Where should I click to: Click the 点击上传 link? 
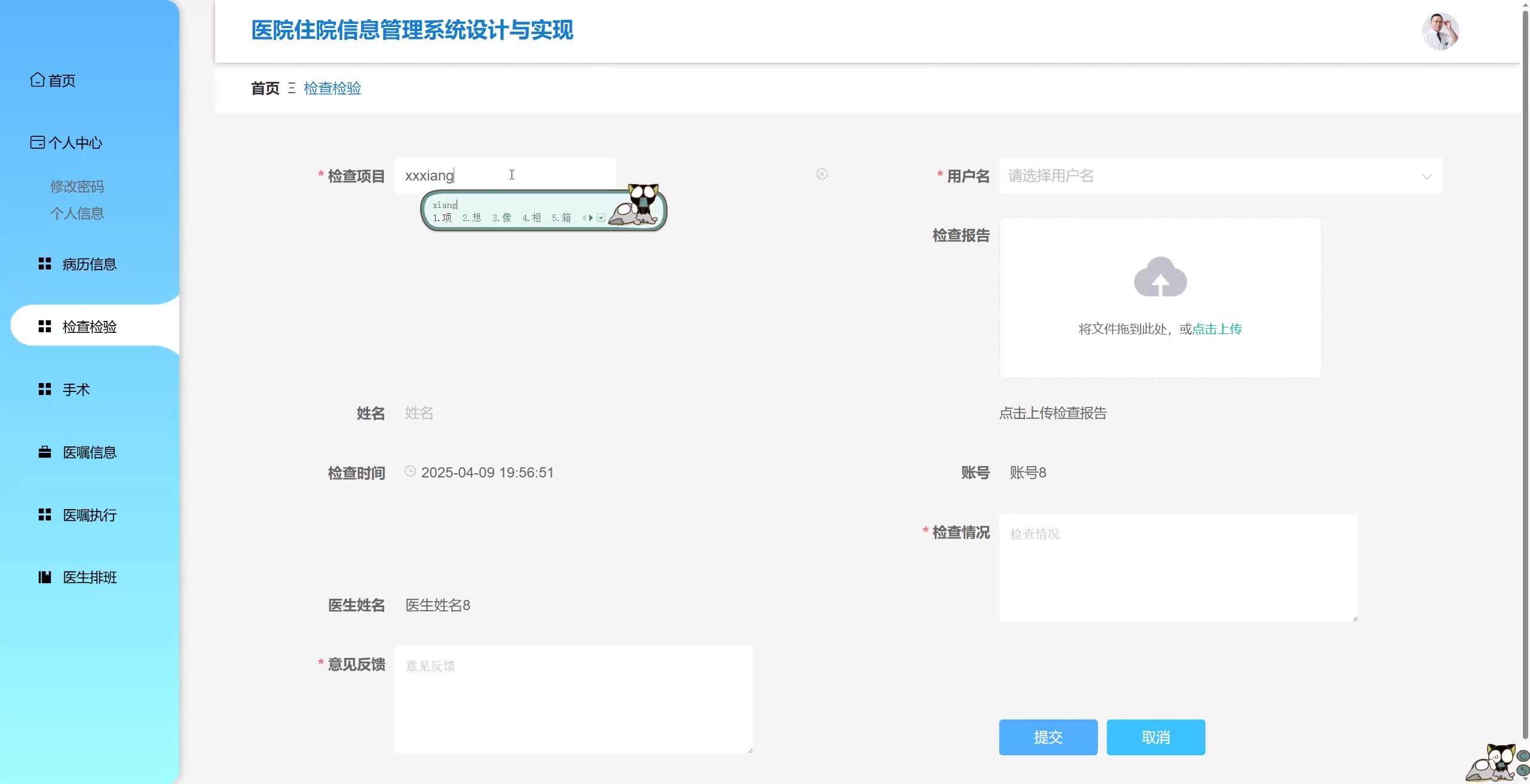pyautogui.click(x=1217, y=329)
